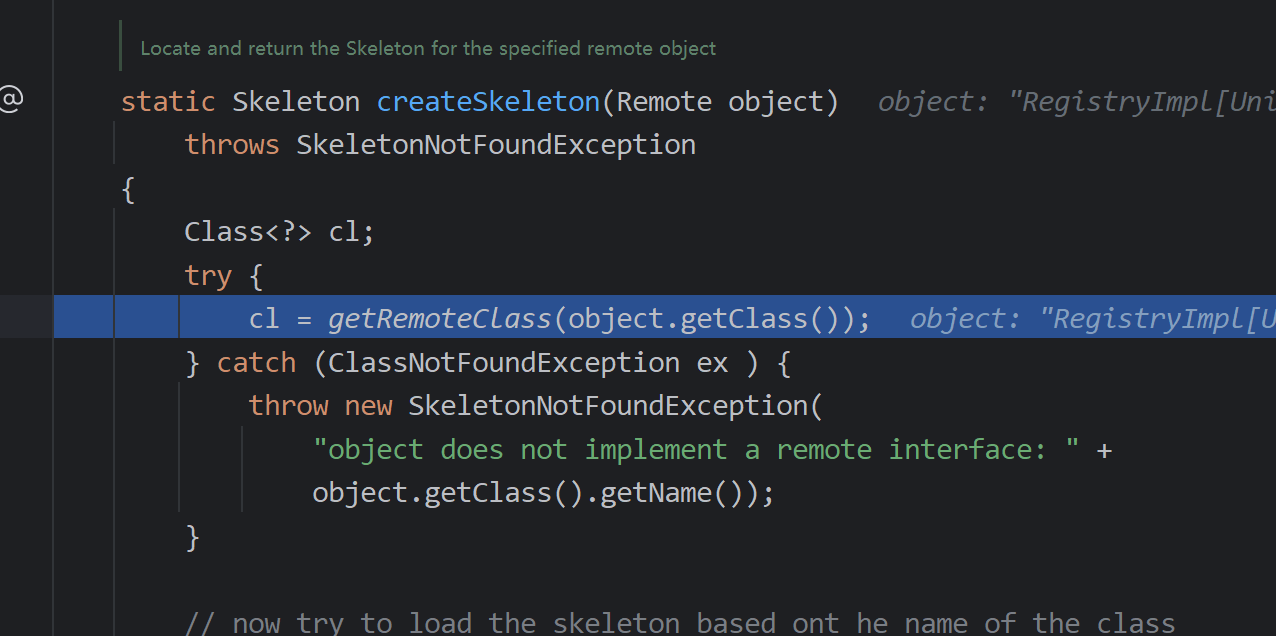1276x636 pixels.
Task: Click the throws keyword
Action: click(232, 145)
